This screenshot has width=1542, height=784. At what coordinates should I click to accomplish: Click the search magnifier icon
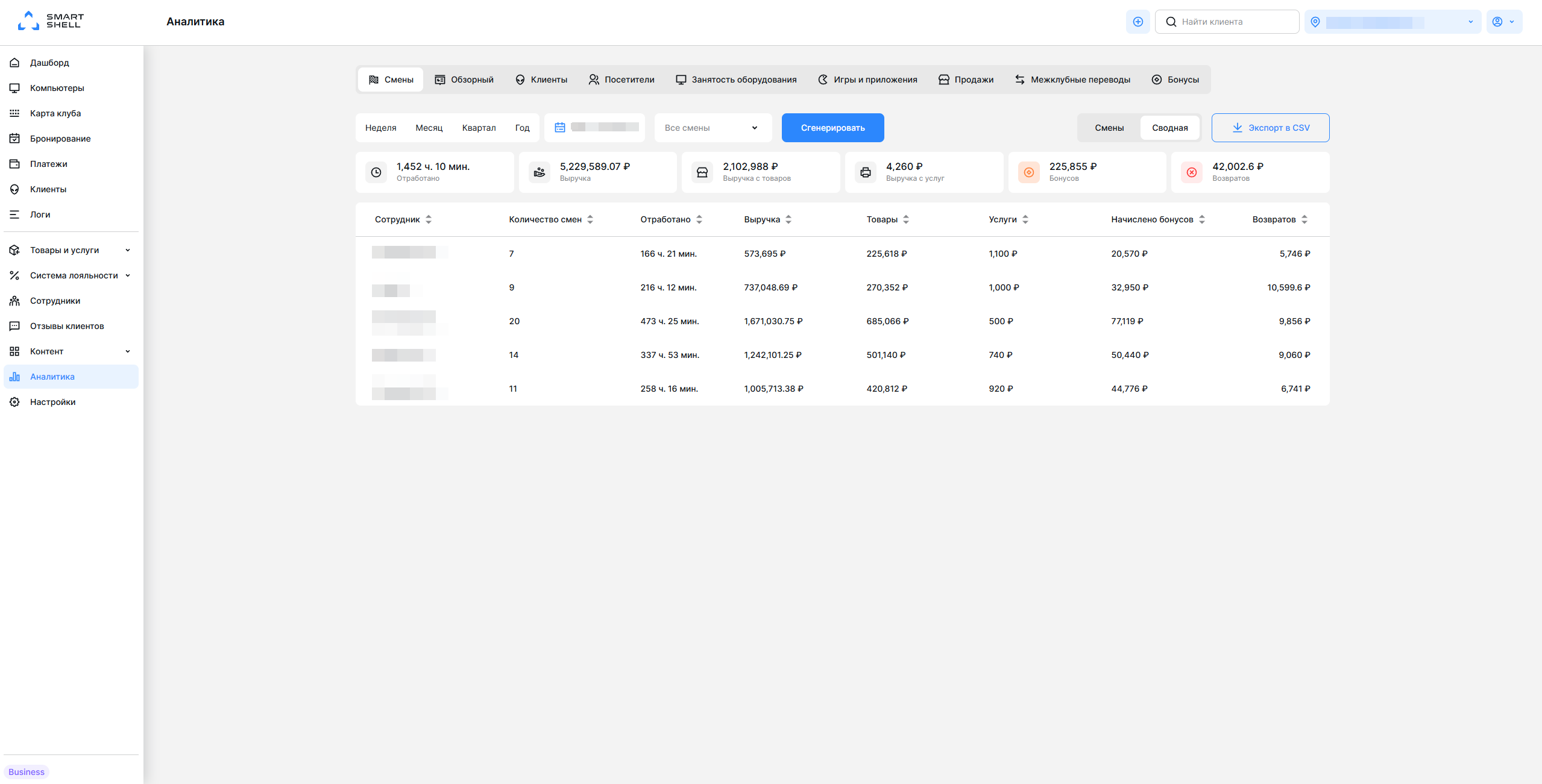pos(1171,22)
